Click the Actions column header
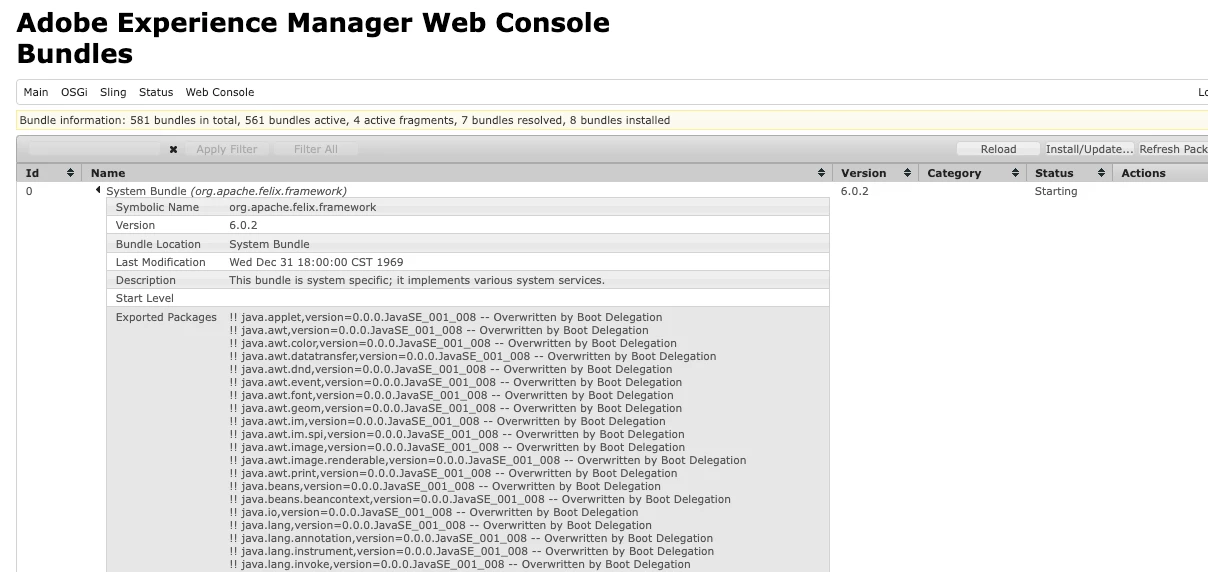 [x=1160, y=173]
